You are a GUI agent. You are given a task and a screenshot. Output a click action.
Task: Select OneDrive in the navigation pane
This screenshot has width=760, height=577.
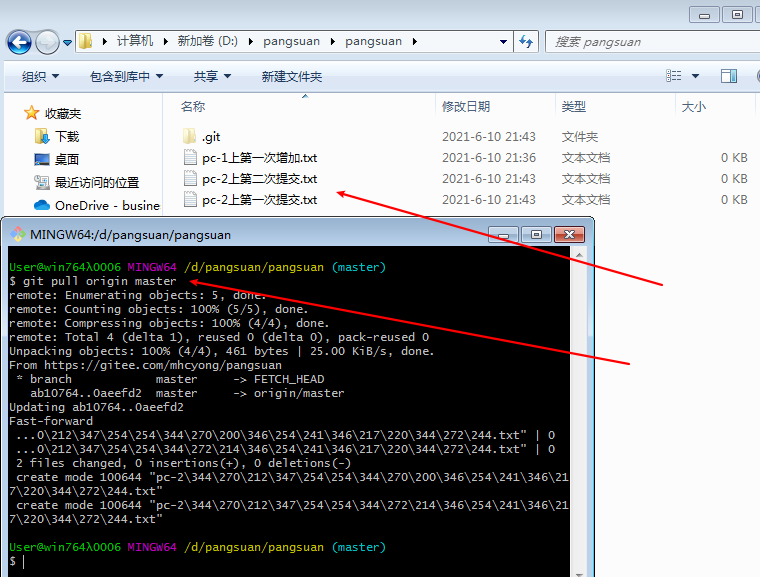[x=106, y=205]
